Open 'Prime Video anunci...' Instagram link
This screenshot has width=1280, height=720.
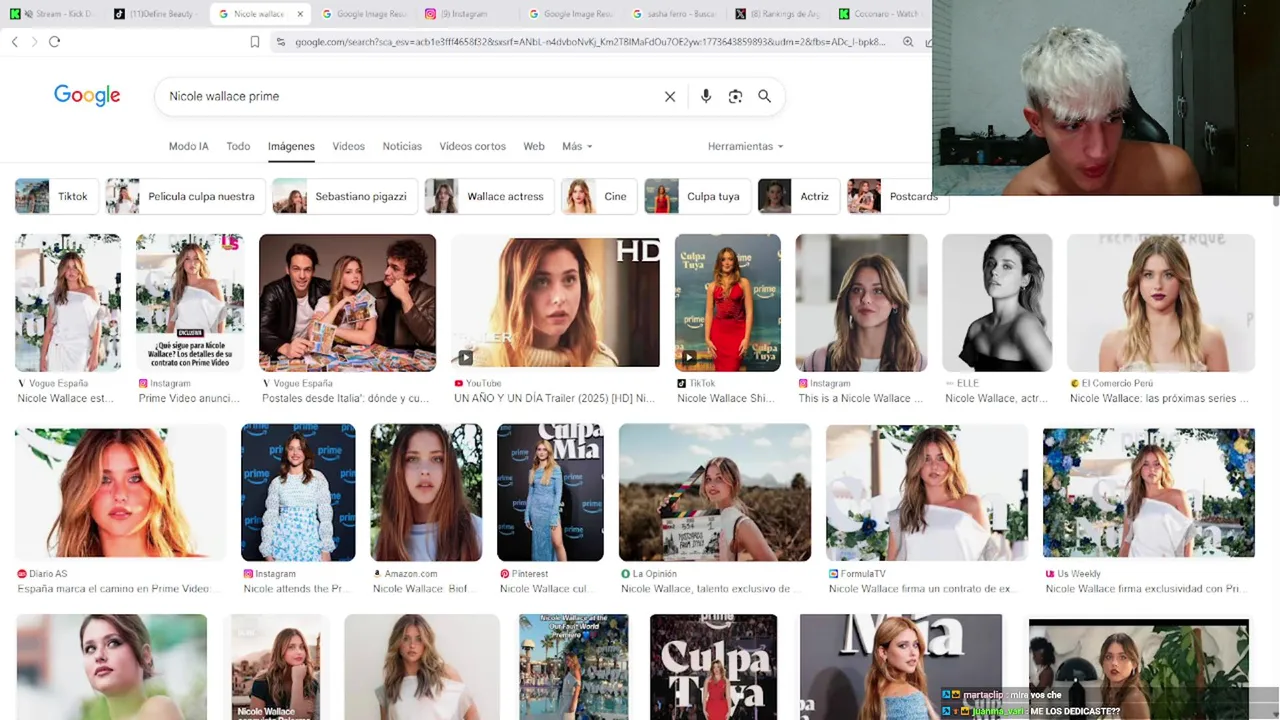pyautogui.click(x=189, y=398)
